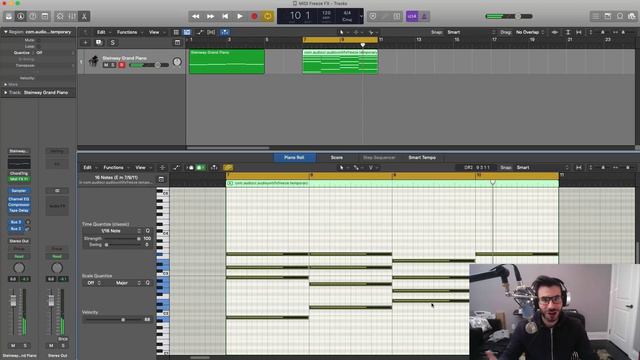Toggle catch playhead button in tracks area
This screenshot has width=640, height=360.
coord(225,32)
